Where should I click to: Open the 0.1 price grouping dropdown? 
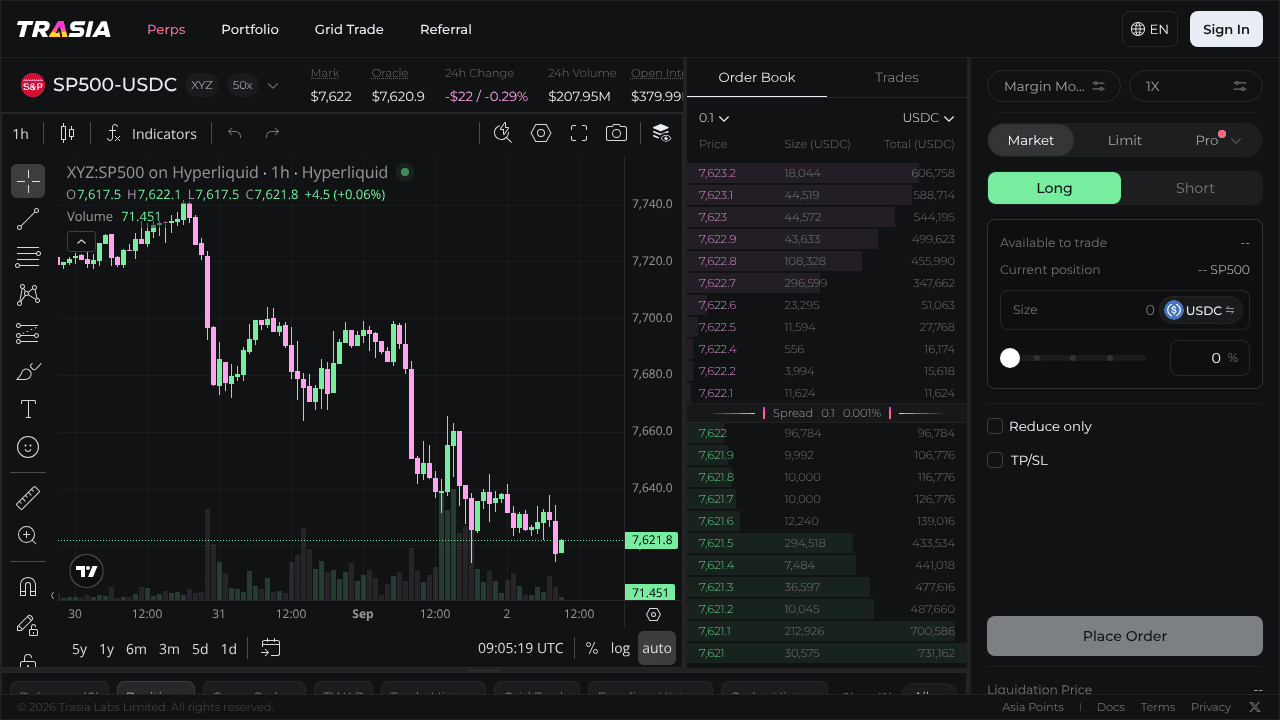coord(714,118)
